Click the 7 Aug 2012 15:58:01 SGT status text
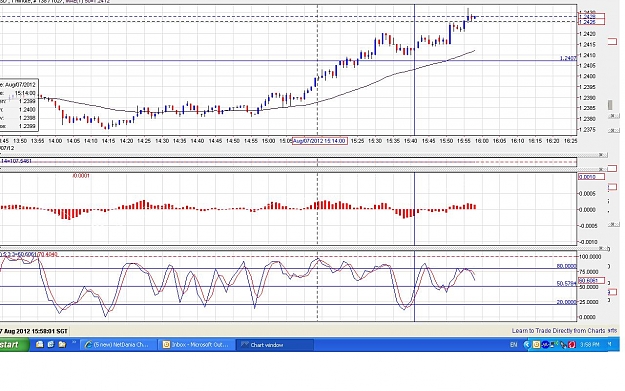The height and width of the screenshot is (391, 625). pos(34,331)
